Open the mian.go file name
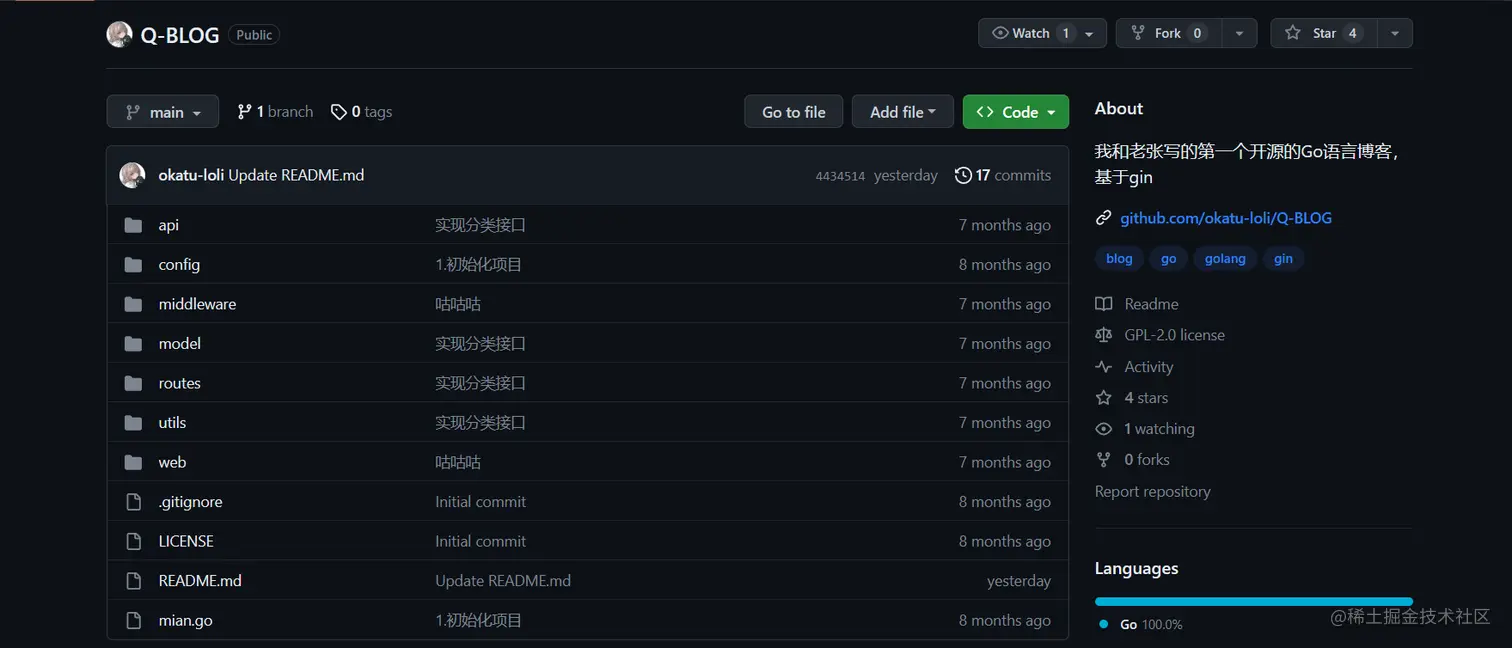The image size is (1512, 648). pyautogui.click(x=185, y=620)
